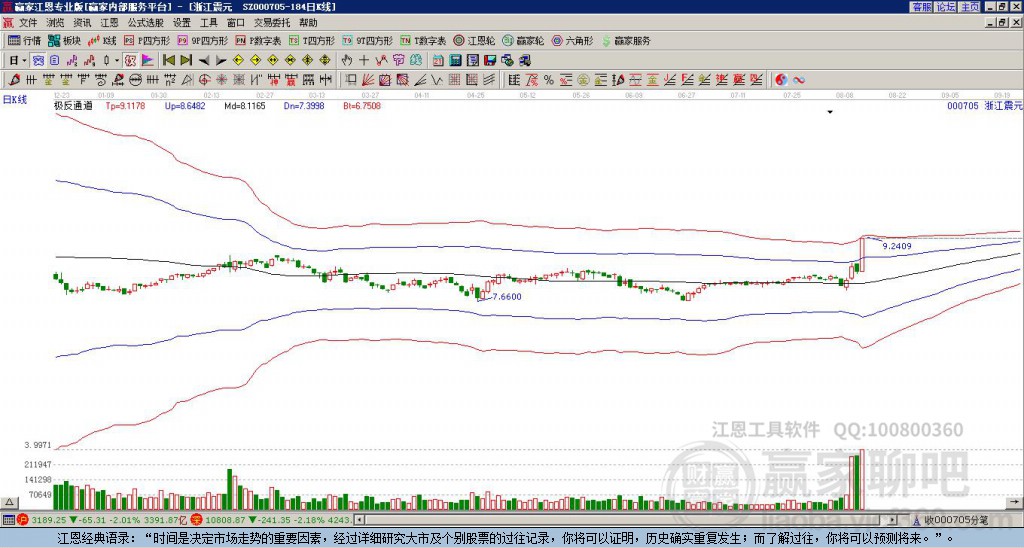
Task: Switch to K线 chart view
Action: (x=101, y=40)
